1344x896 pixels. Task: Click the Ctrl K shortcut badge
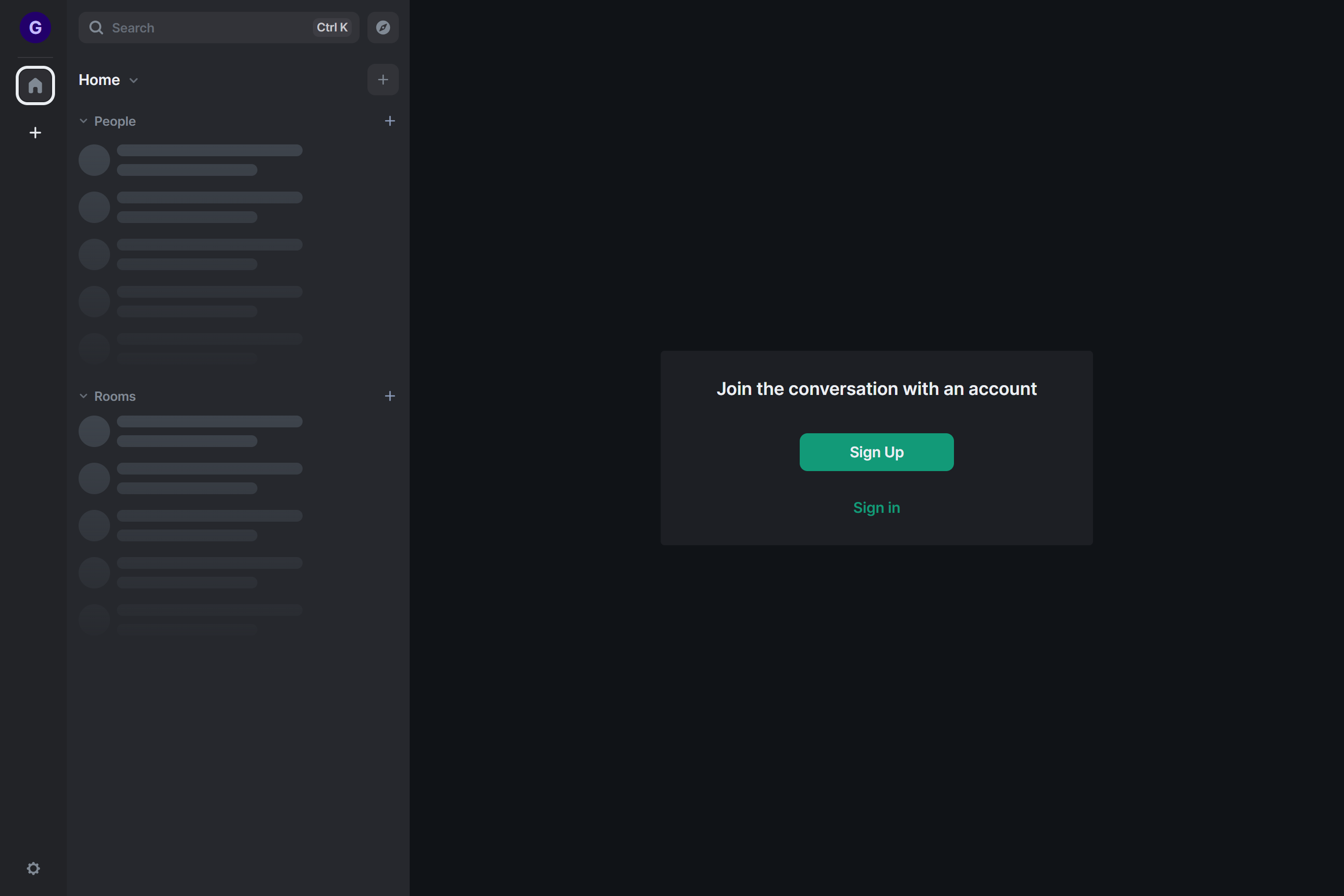point(332,28)
